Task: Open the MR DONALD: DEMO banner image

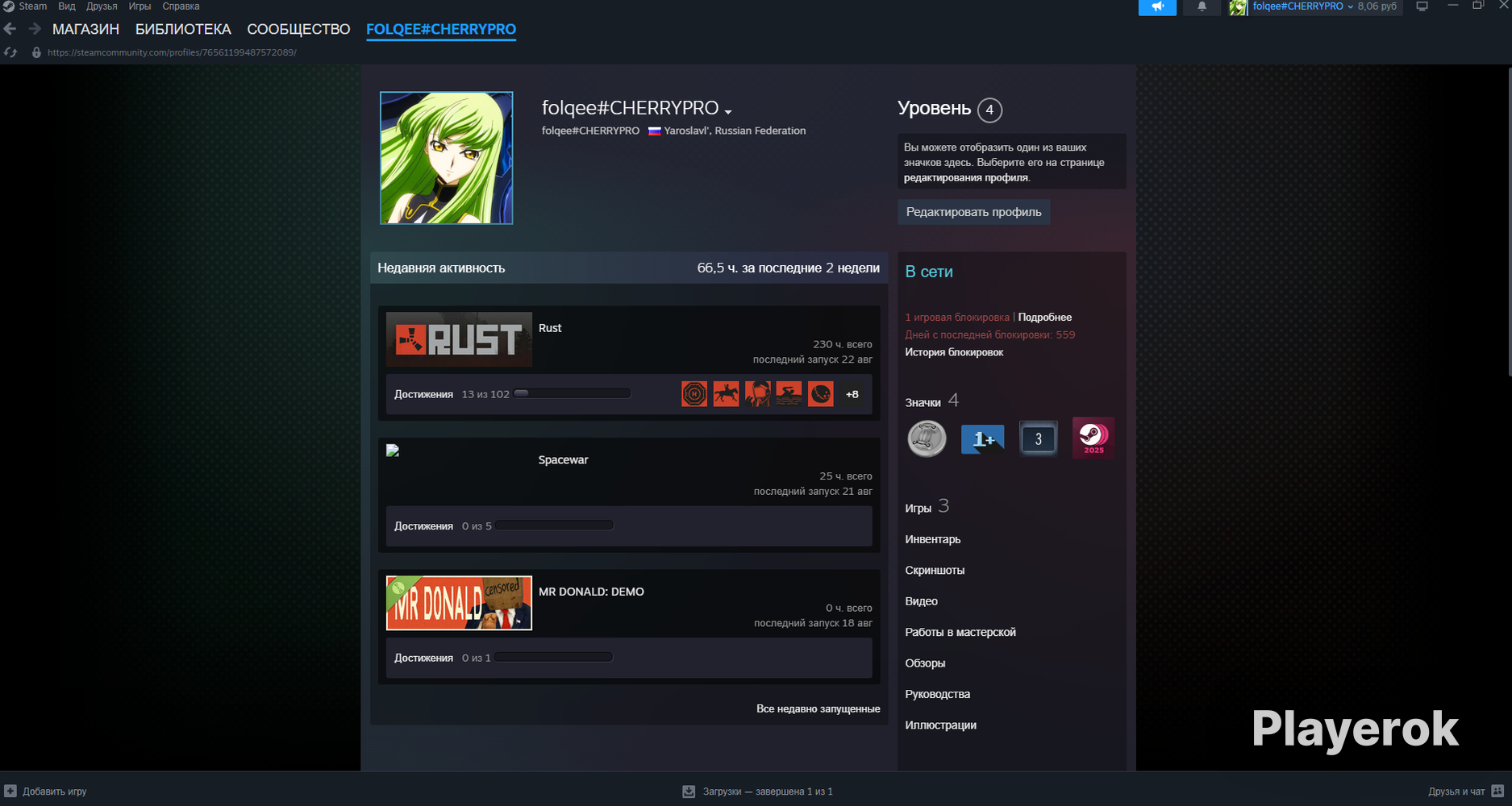Action: 459,603
